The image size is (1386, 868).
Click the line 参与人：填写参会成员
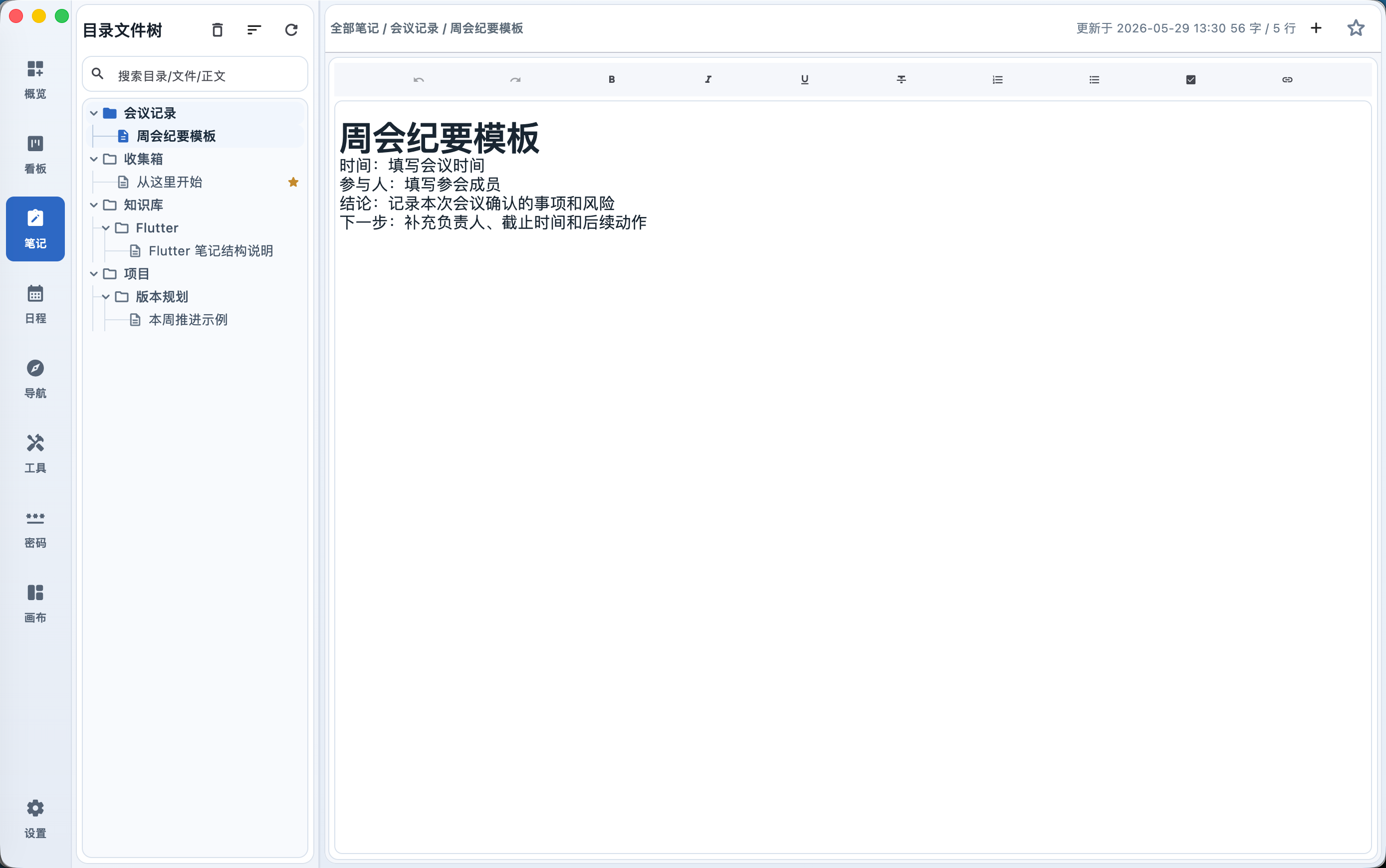420,184
